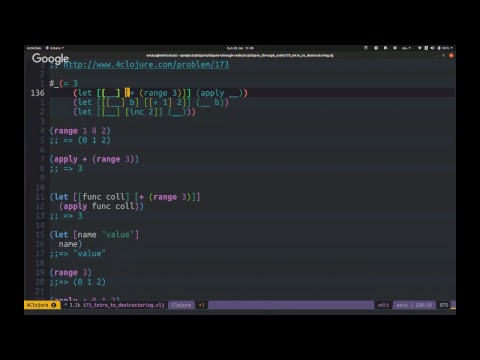Click the highlighted cursor bracket before '+ (range 3)'
The width and height of the screenshot is (480, 360).
pos(127,93)
